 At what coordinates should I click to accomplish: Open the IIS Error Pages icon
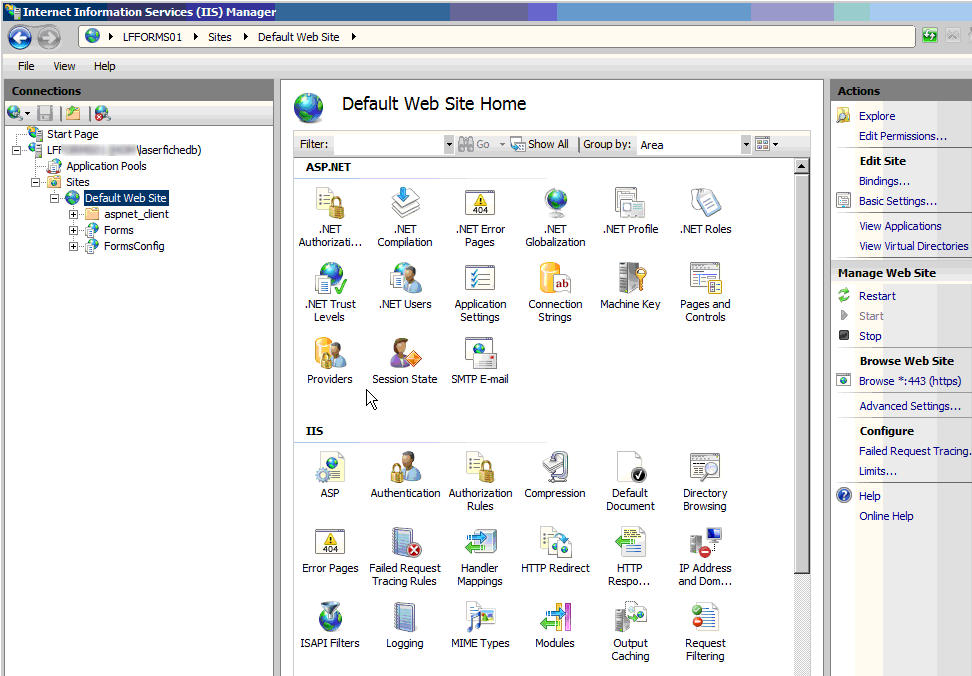pos(330,550)
